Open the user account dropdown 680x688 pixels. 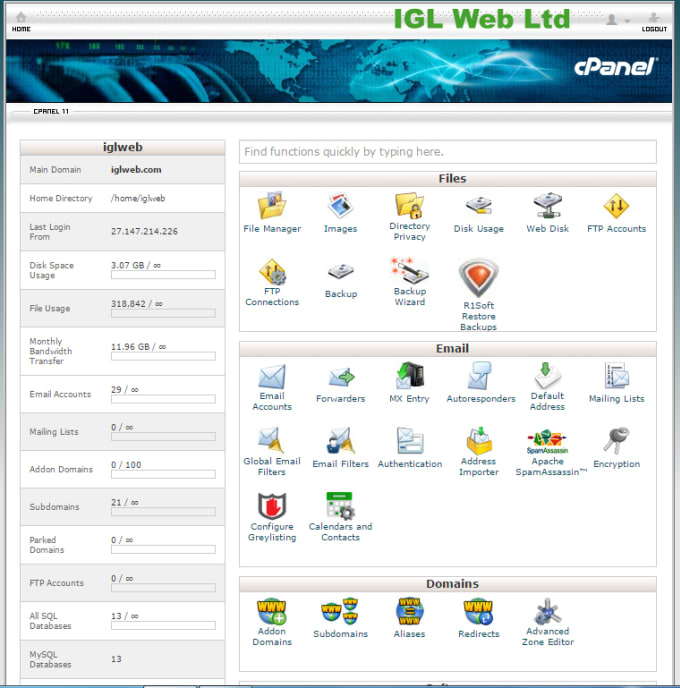pyautogui.click(x=618, y=20)
